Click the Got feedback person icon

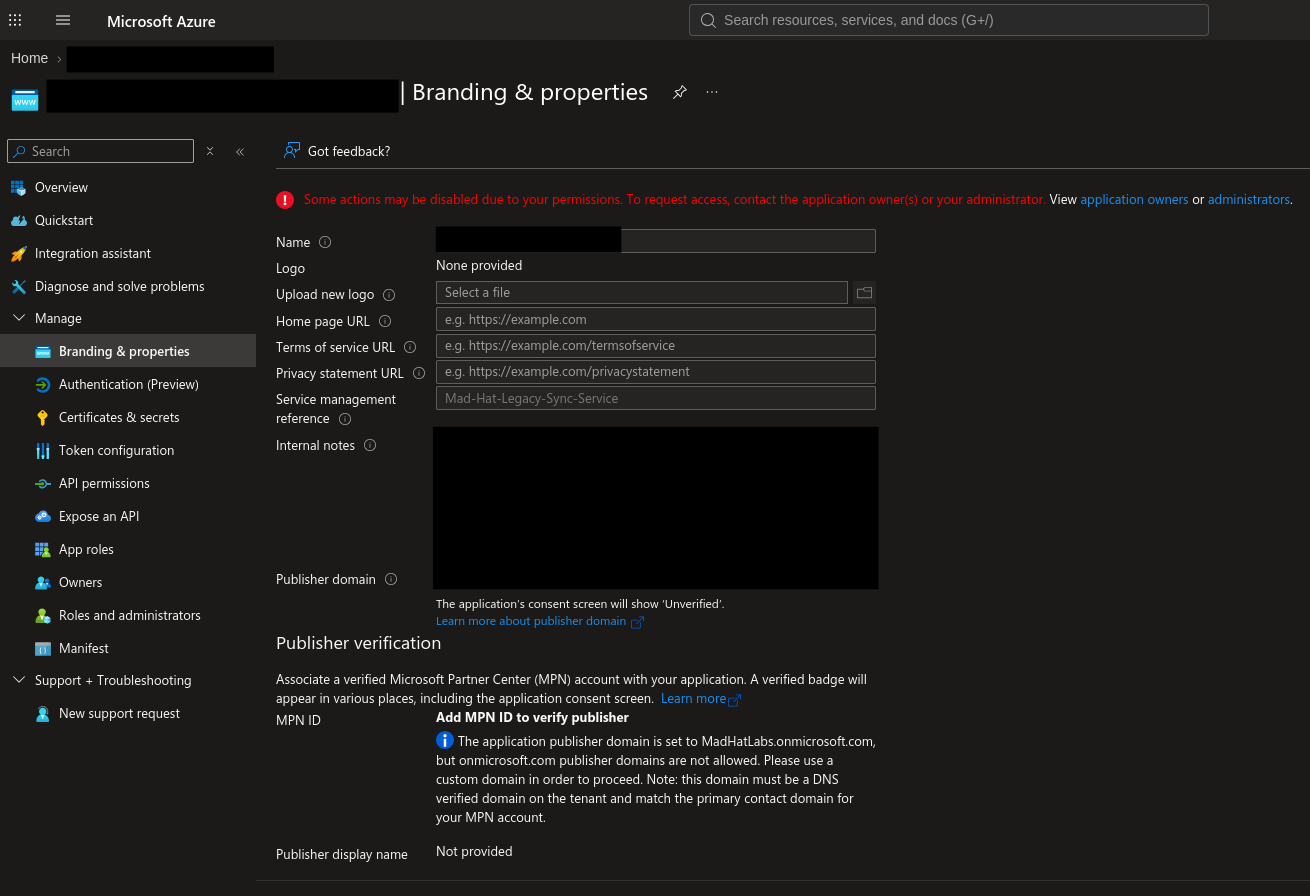click(x=292, y=150)
